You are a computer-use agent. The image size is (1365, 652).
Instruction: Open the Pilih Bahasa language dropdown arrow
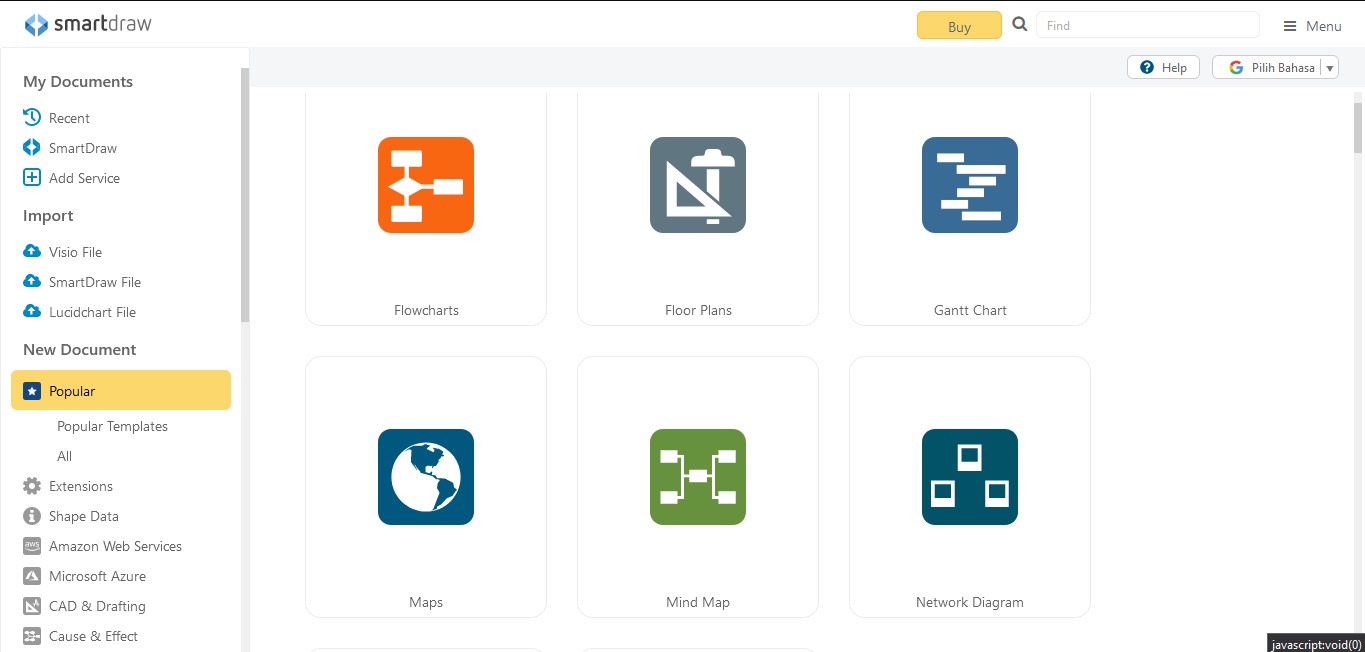[x=1330, y=68]
